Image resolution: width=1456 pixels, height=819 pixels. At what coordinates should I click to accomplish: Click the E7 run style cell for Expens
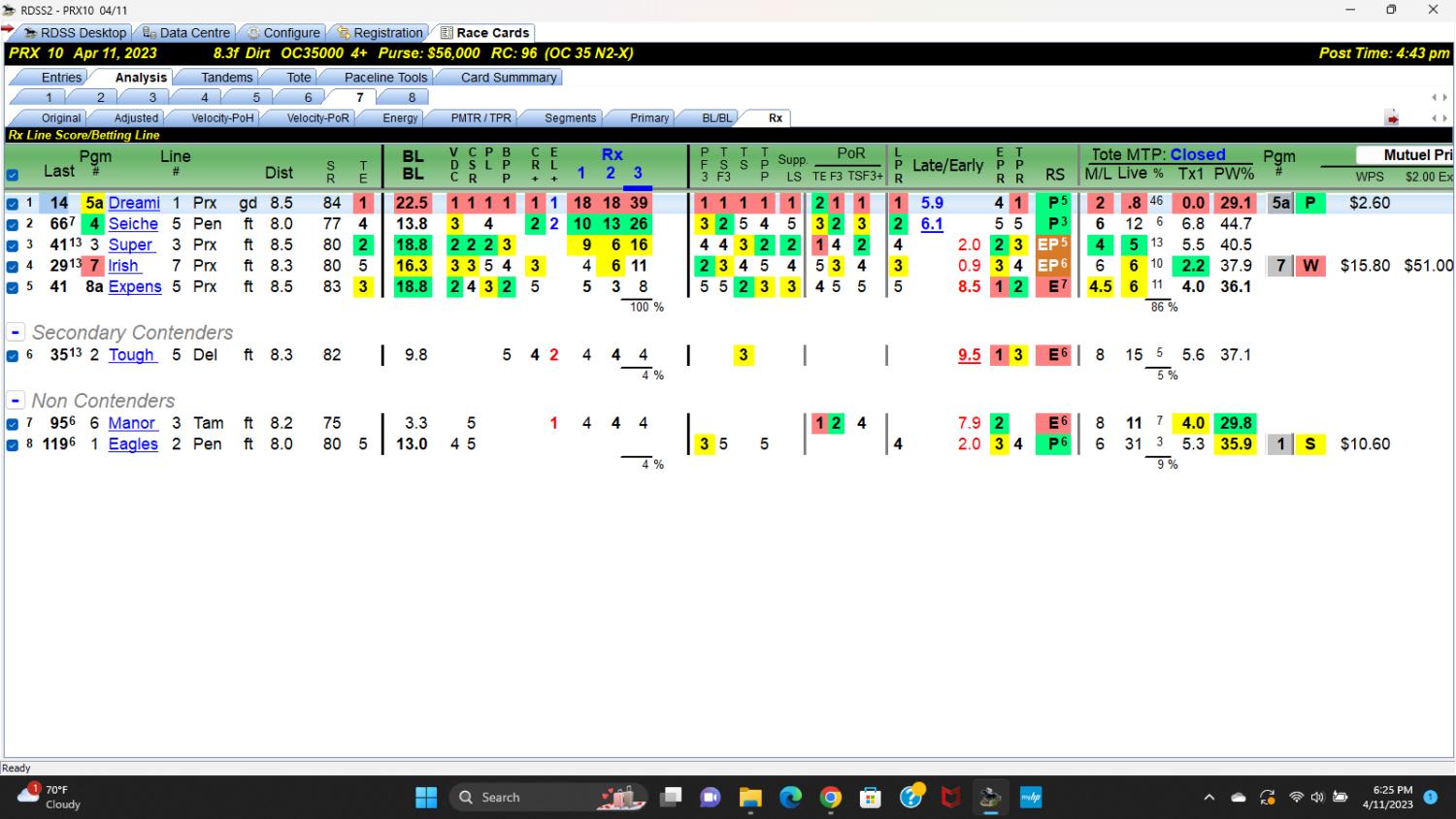(x=1053, y=286)
